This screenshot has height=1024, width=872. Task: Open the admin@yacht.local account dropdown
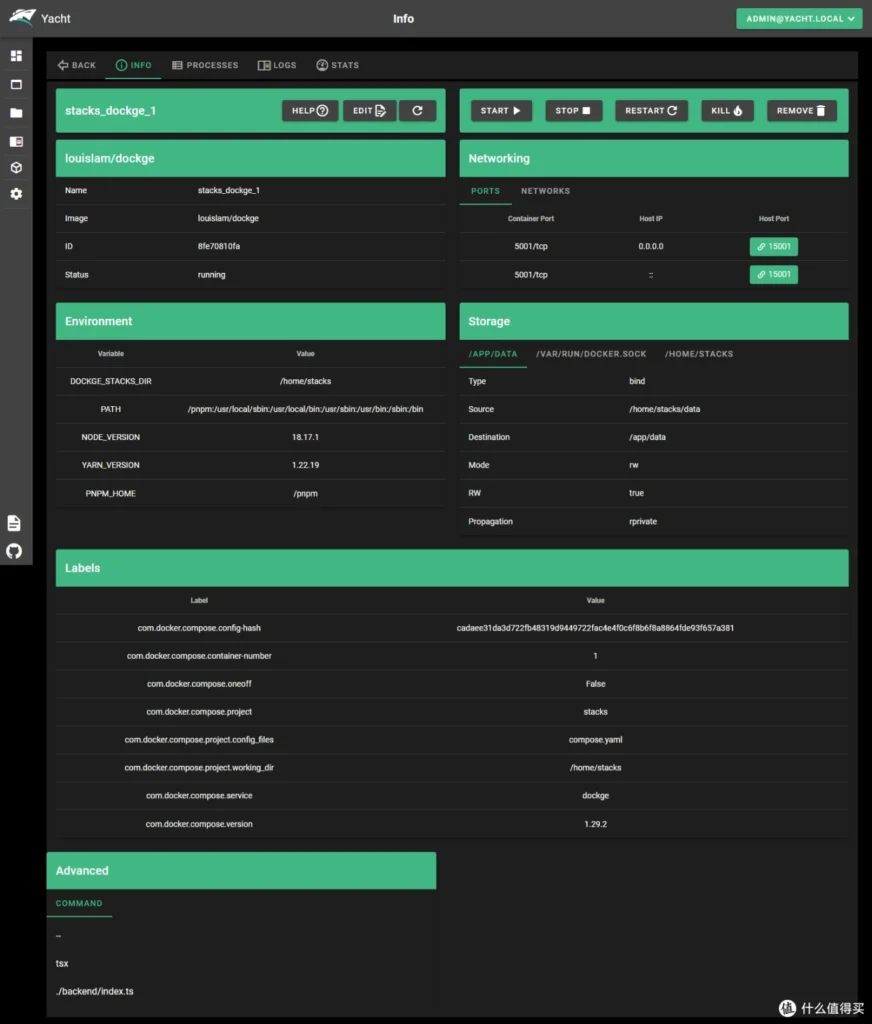click(798, 19)
